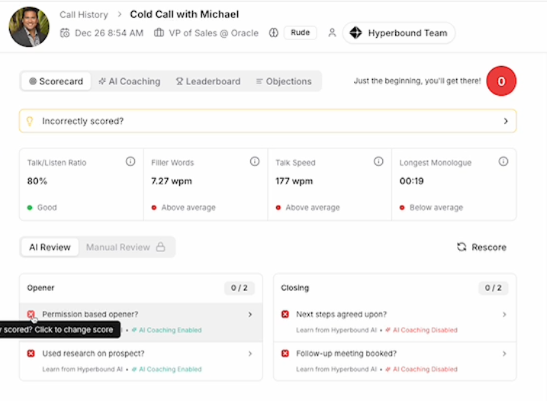Screen dimensions: 547x401
Task: Click the Longest Monologue info icon
Action: (503, 162)
